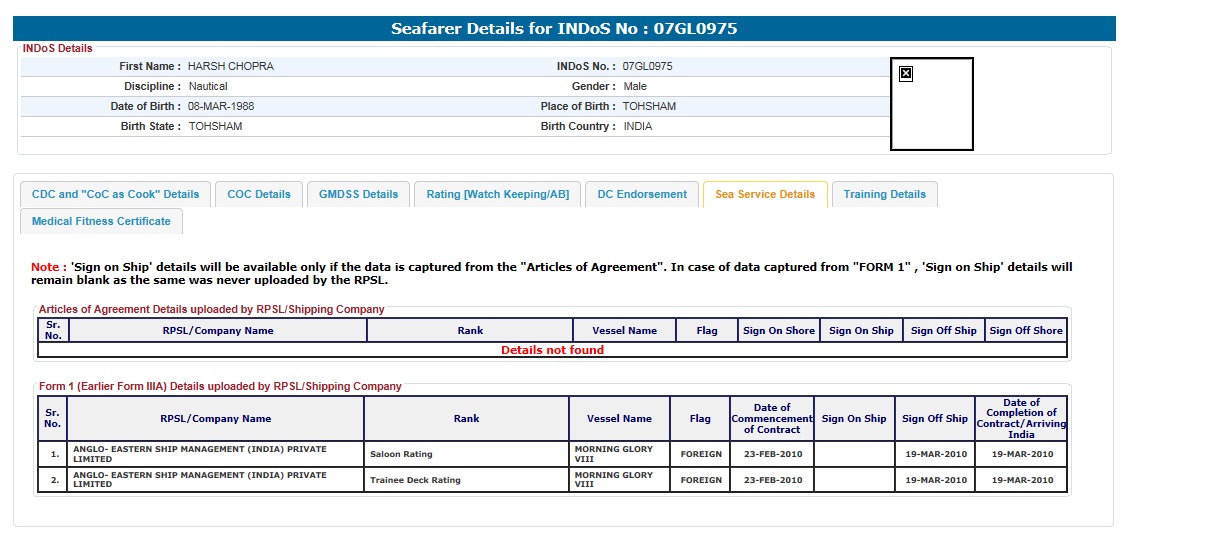
Task: Open the GMDSS Details tab
Action: coord(358,194)
